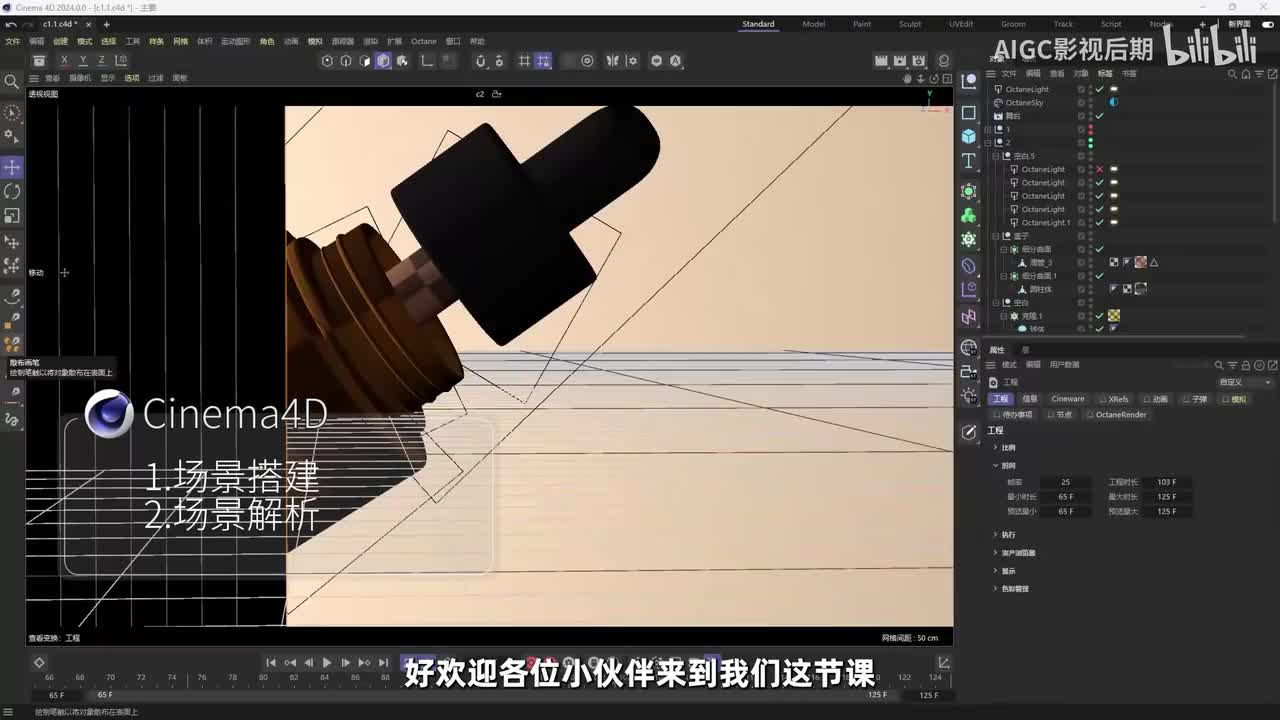Go to the end of the timeline

click(x=383, y=662)
